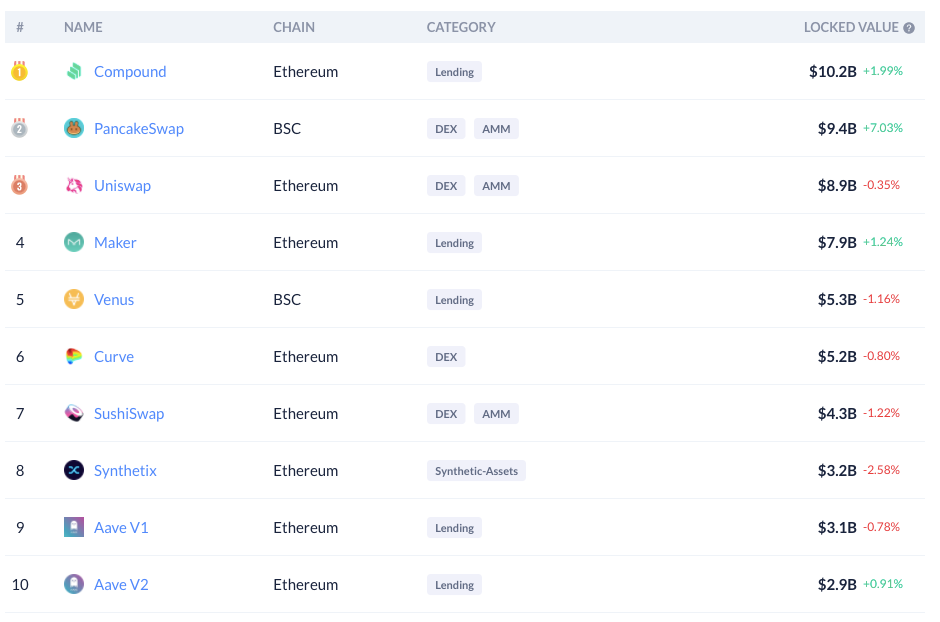Open the Venus project link
940x622 pixels.
tap(114, 299)
